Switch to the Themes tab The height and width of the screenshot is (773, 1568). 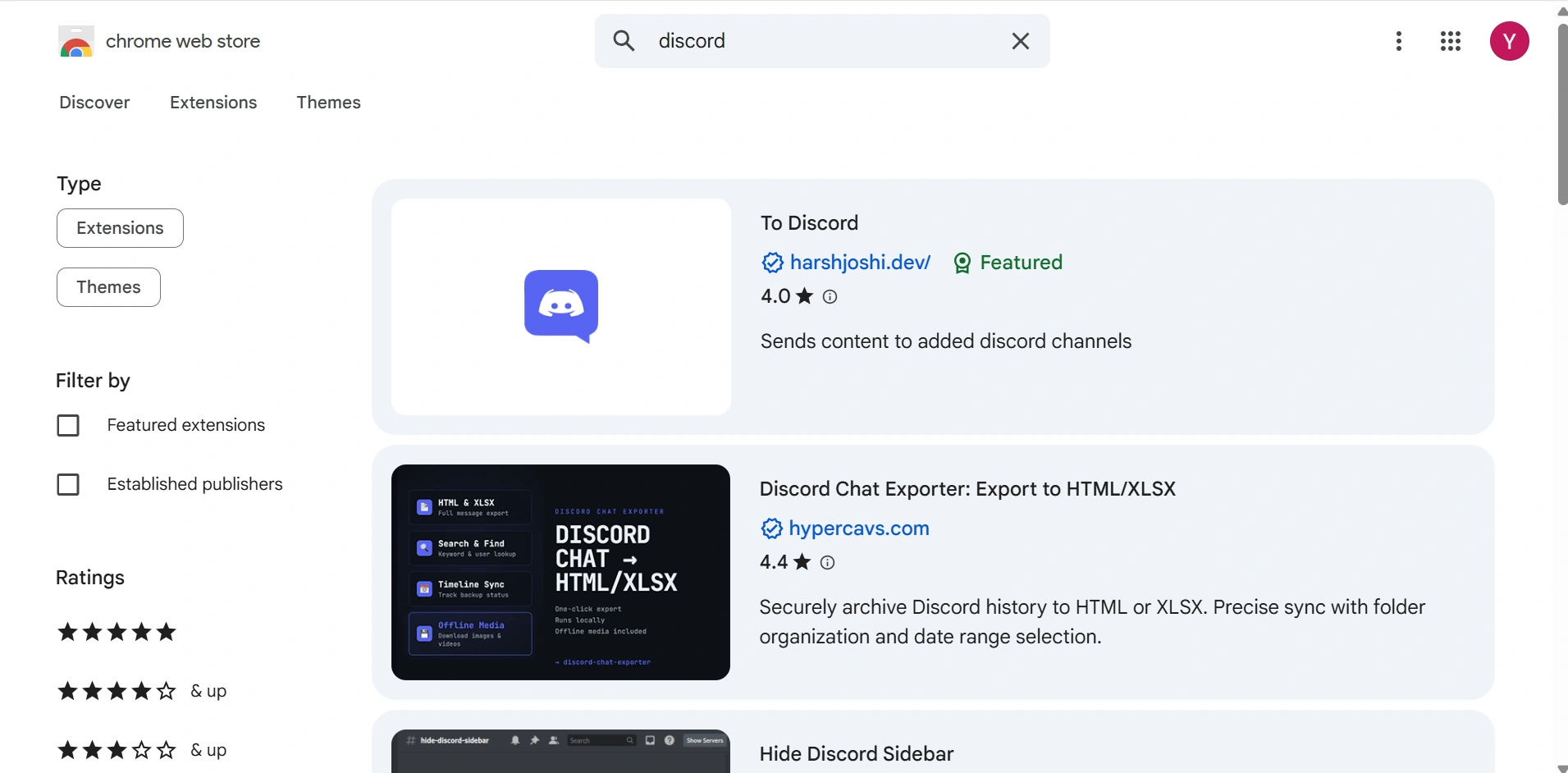329,103
